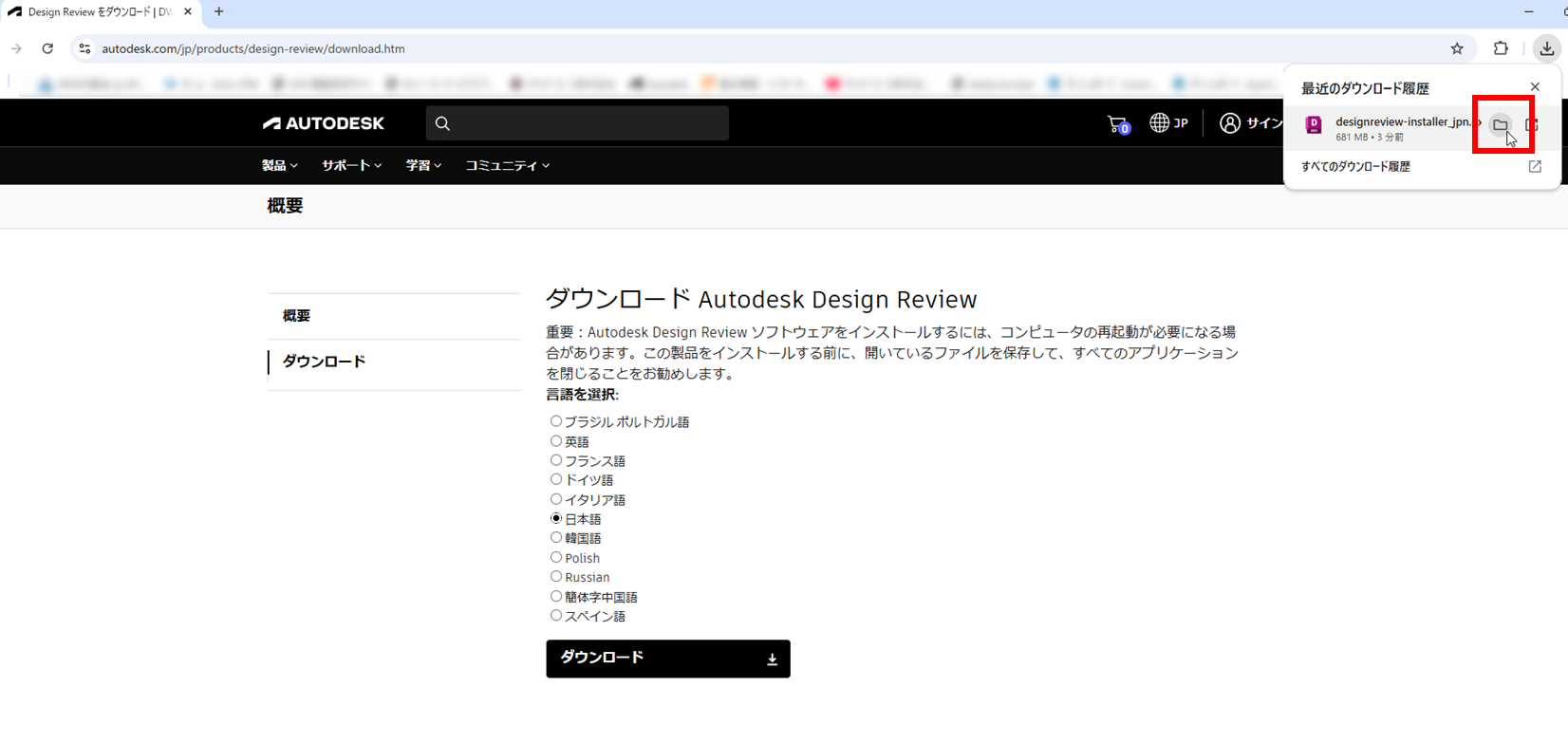This screenshot has width=1568, height=743.
Task: Expand the 学習 menu
Action: click(423, 165)
